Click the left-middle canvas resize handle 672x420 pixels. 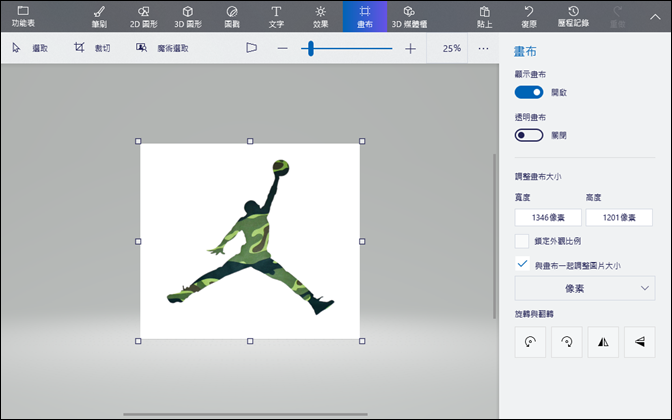pyautogui.click(x=138, y=241)
